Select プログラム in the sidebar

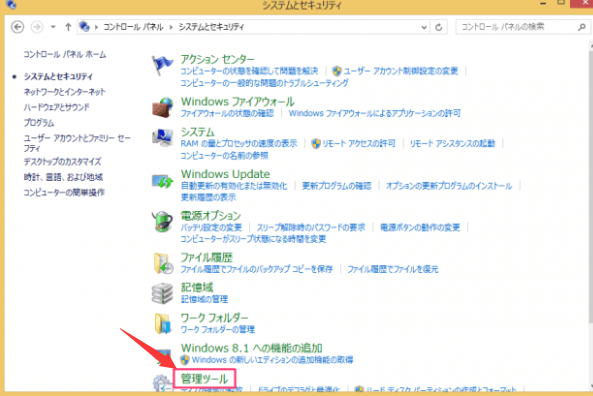point(39,123)
